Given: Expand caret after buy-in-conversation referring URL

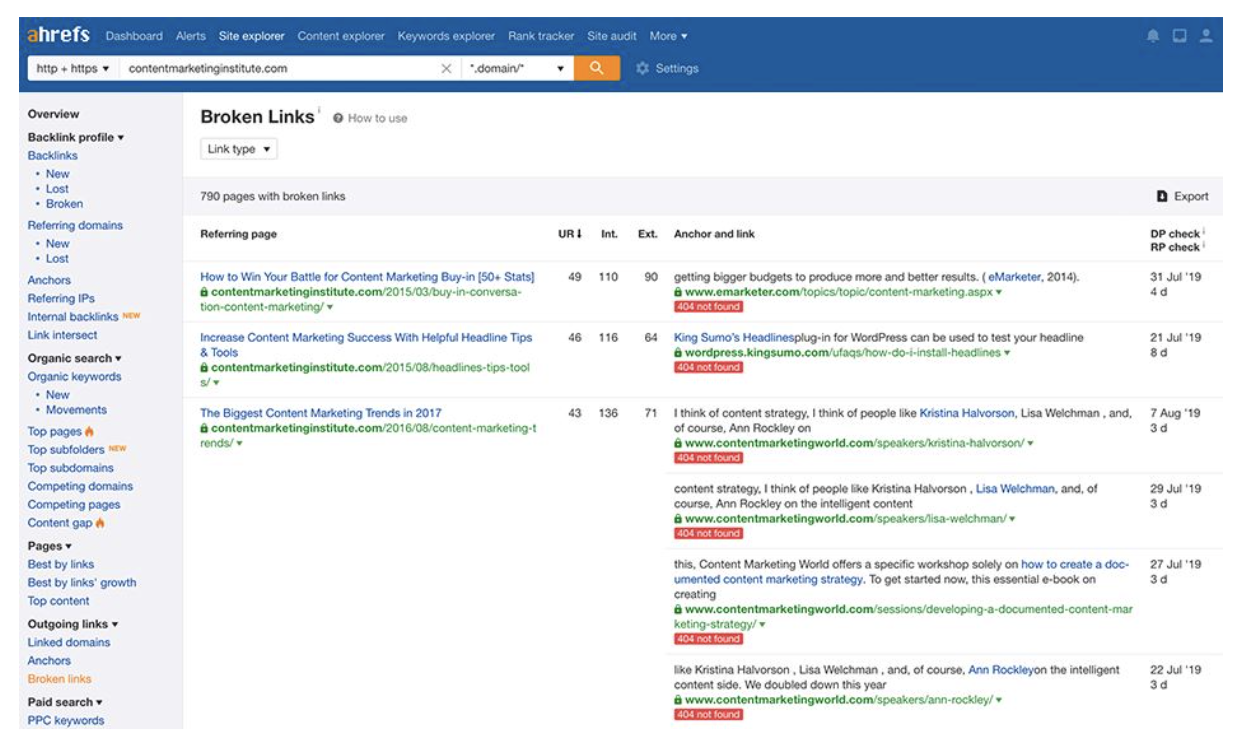Looking at the screenshot, I should (330, 308).
